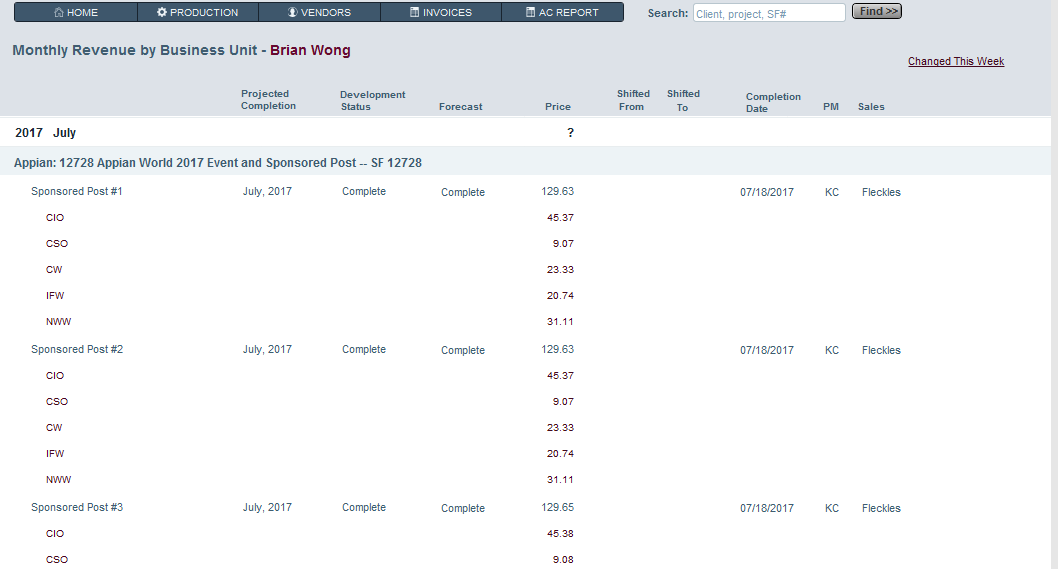Screen dimensions: 1058x569
Task: Click CW under Sponsored Post #2
Action: 54,427
